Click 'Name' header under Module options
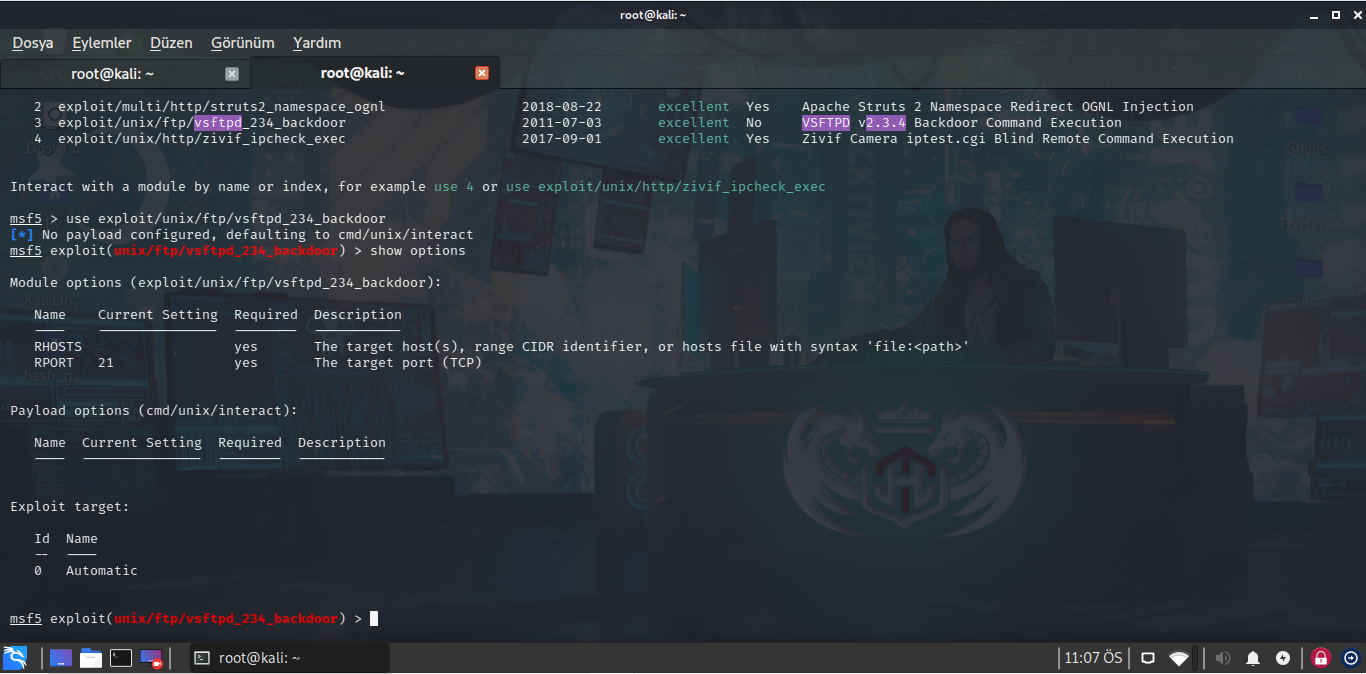Screen dimensions: 1366x674 (x=50, y=315)
